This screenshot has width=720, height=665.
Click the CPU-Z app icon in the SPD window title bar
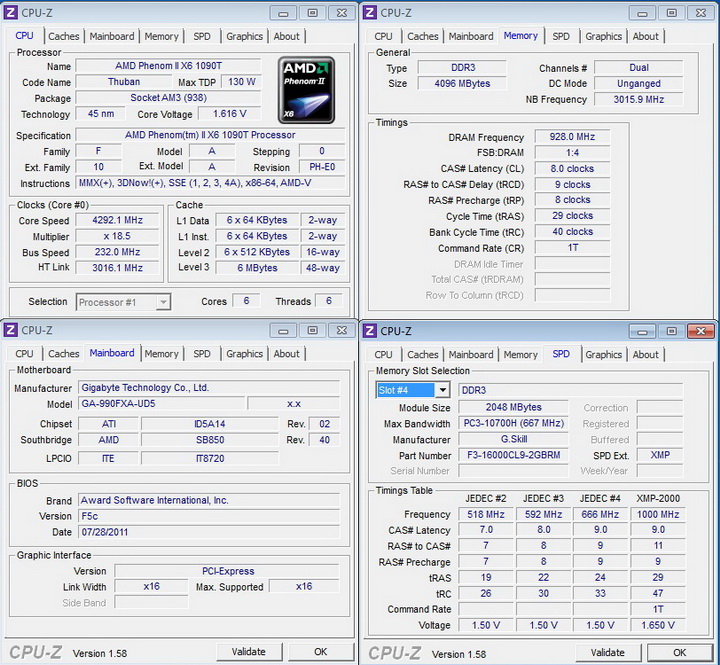[370, 331]
